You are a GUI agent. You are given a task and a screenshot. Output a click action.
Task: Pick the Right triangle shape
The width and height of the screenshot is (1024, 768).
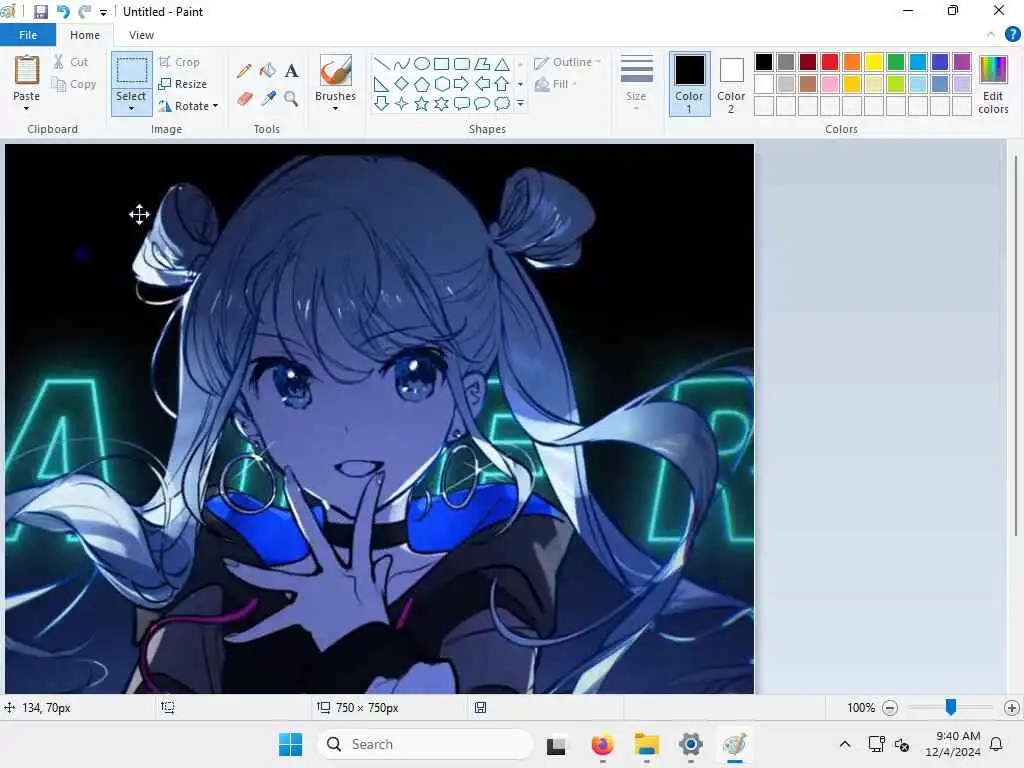382,84
